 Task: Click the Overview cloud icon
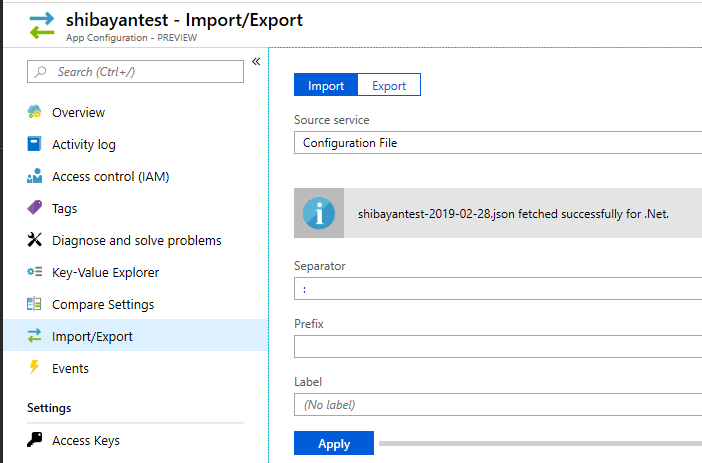click(x=34, y=112)
